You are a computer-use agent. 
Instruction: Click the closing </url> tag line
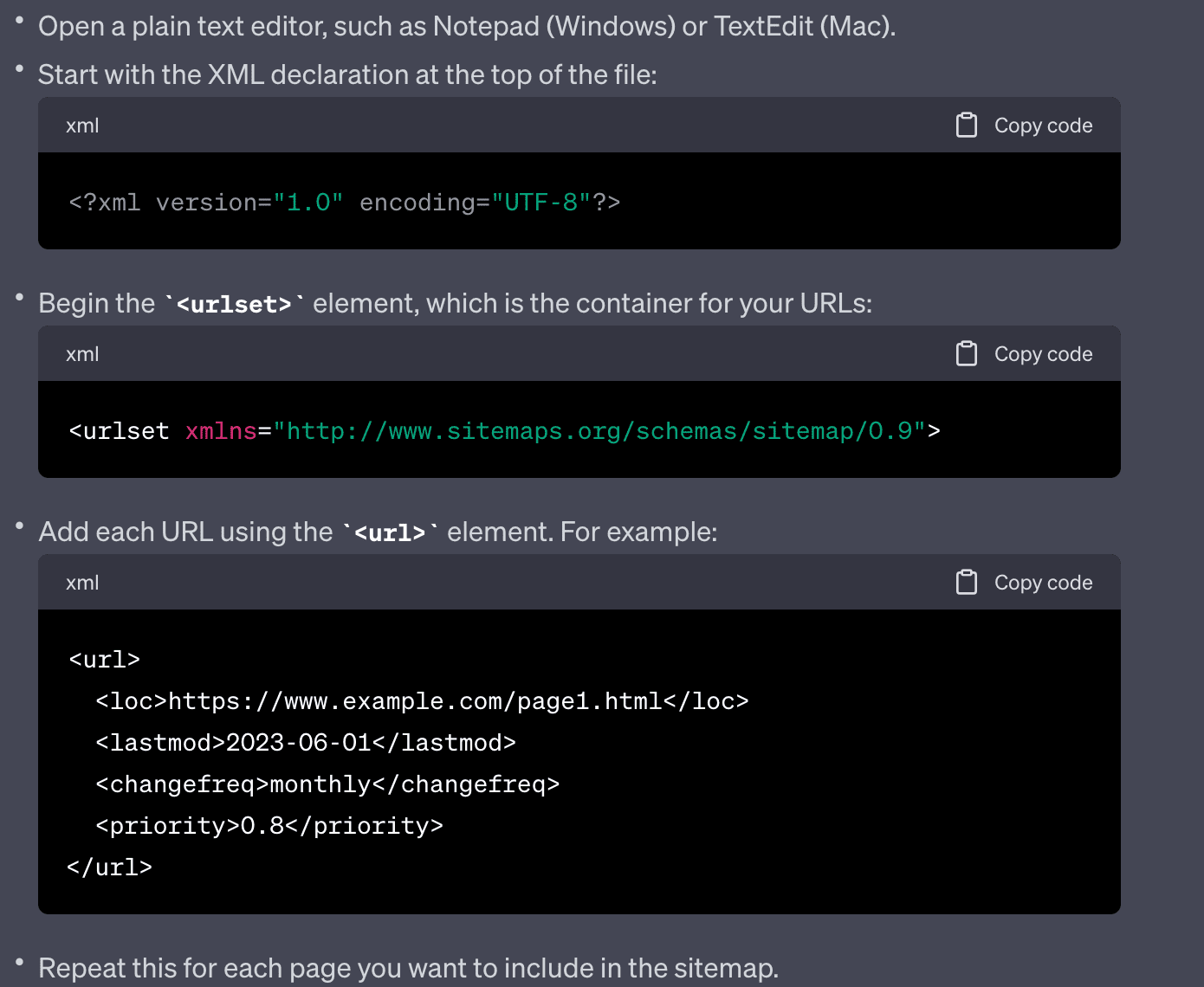tap(110, 868)
